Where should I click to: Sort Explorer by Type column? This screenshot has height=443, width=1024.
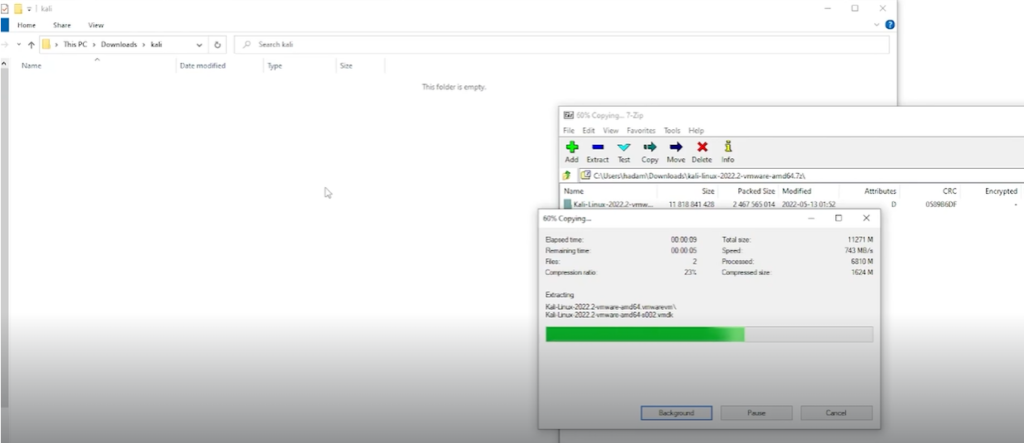point(275,66)
